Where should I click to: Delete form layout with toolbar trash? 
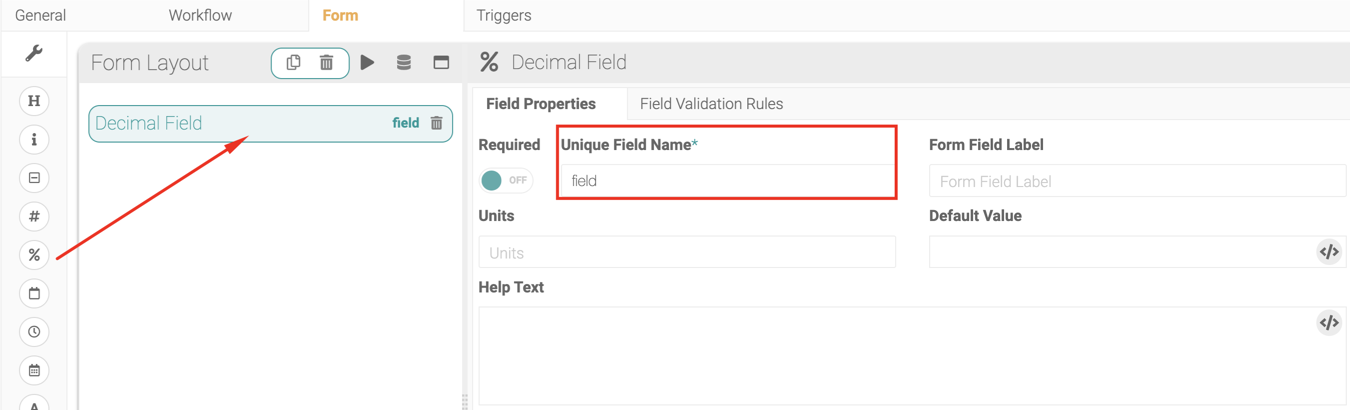pos(327,63)
